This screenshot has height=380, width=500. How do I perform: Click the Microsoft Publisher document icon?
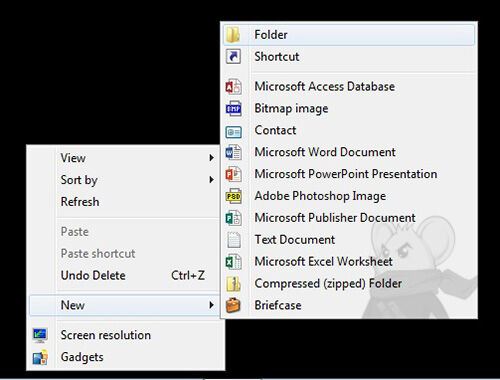coord(233,218)
